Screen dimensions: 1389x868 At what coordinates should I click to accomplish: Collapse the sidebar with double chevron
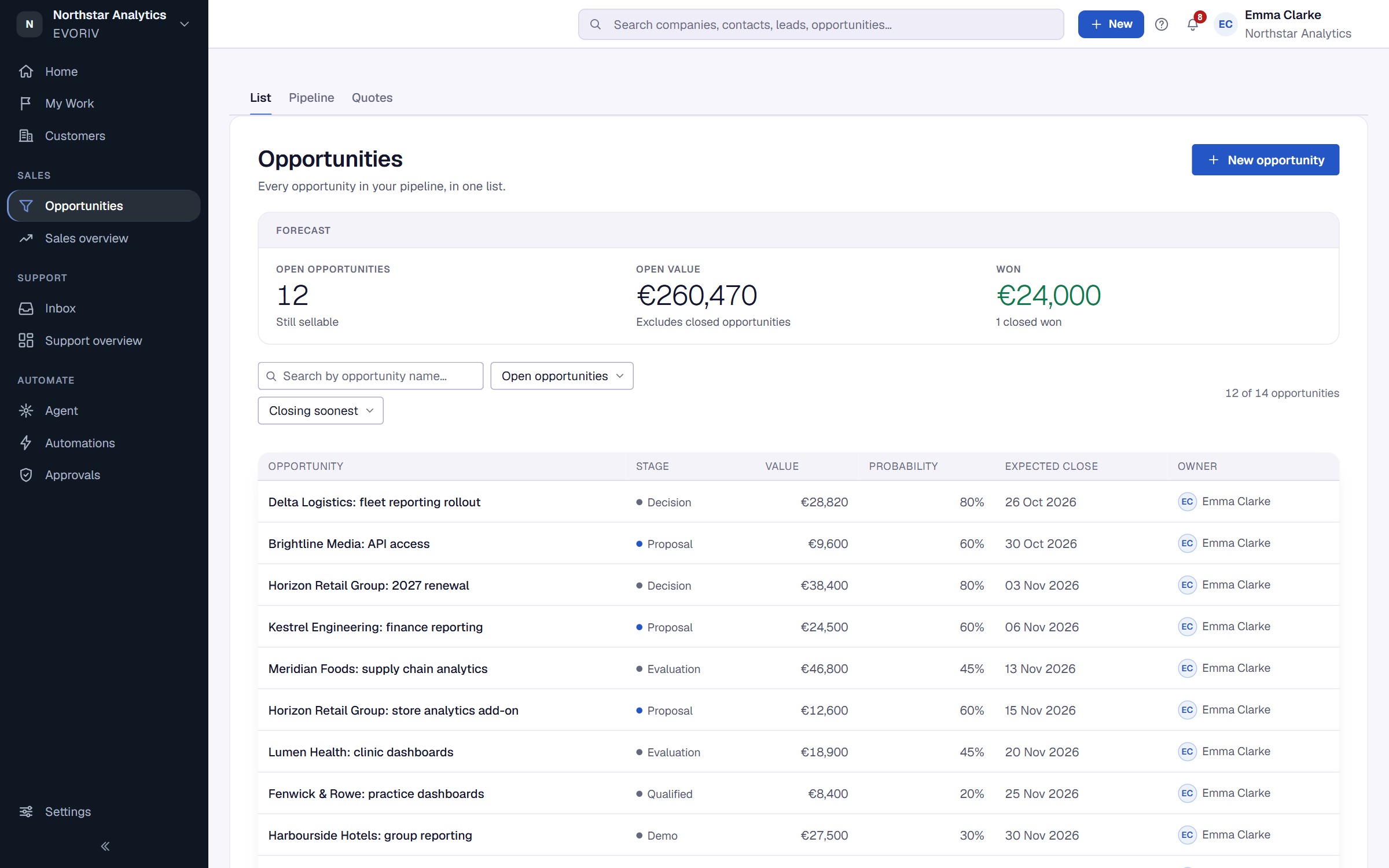coord(105,846)
